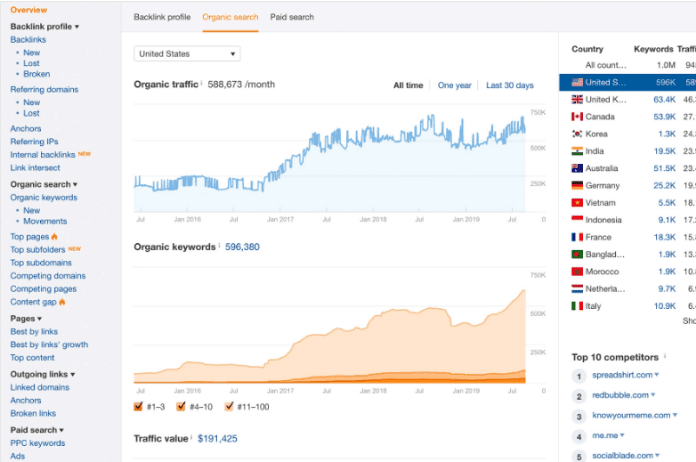Screen dimensions: 696x462
Task: Switch to the Paid search tab
Action: [x=292, y=17]
